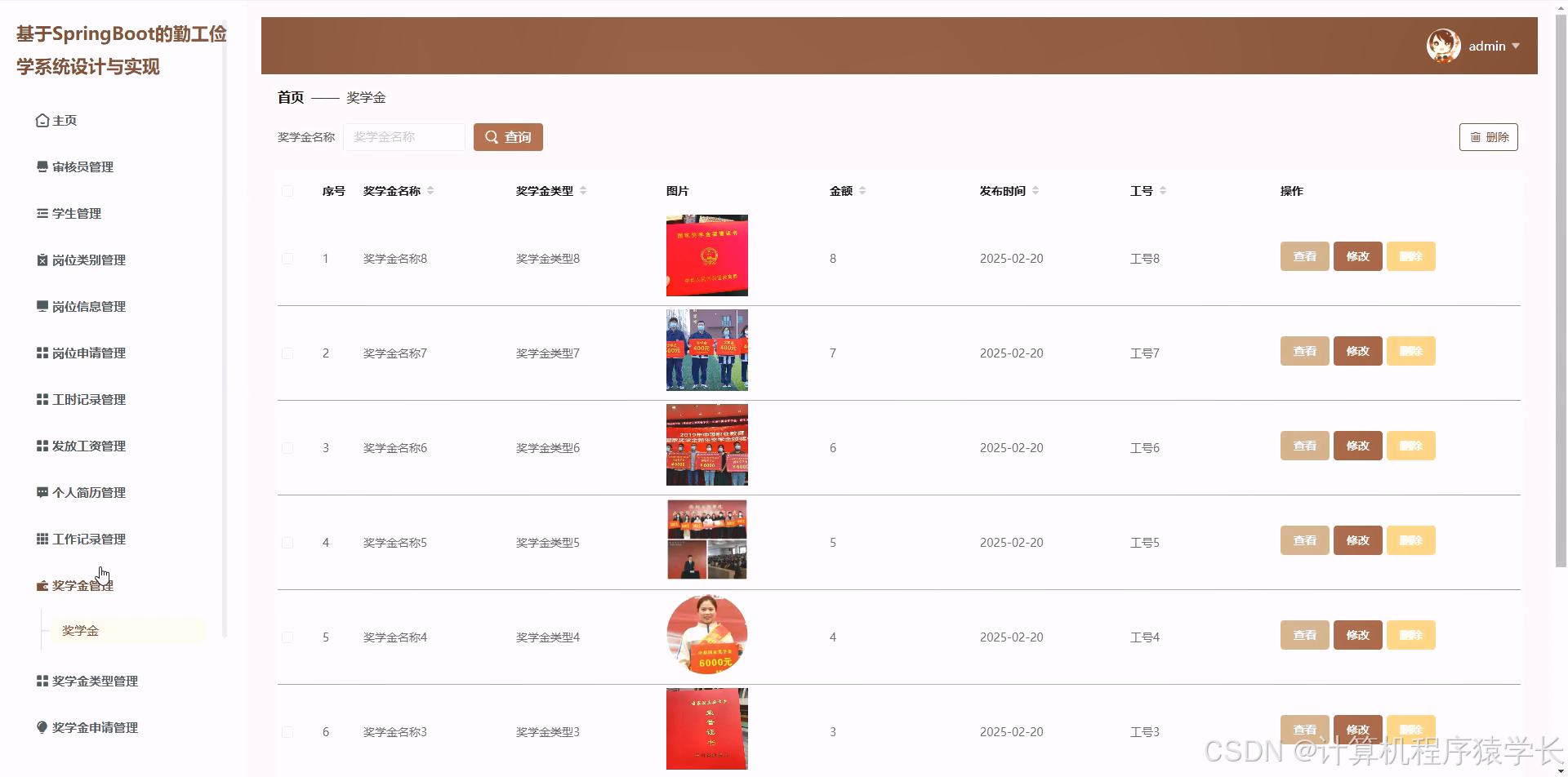Click 删除 for 奖学金名称6
Image resolution: width=1568 pixels, height=777 pixels.
click(x=1411, y=446)
